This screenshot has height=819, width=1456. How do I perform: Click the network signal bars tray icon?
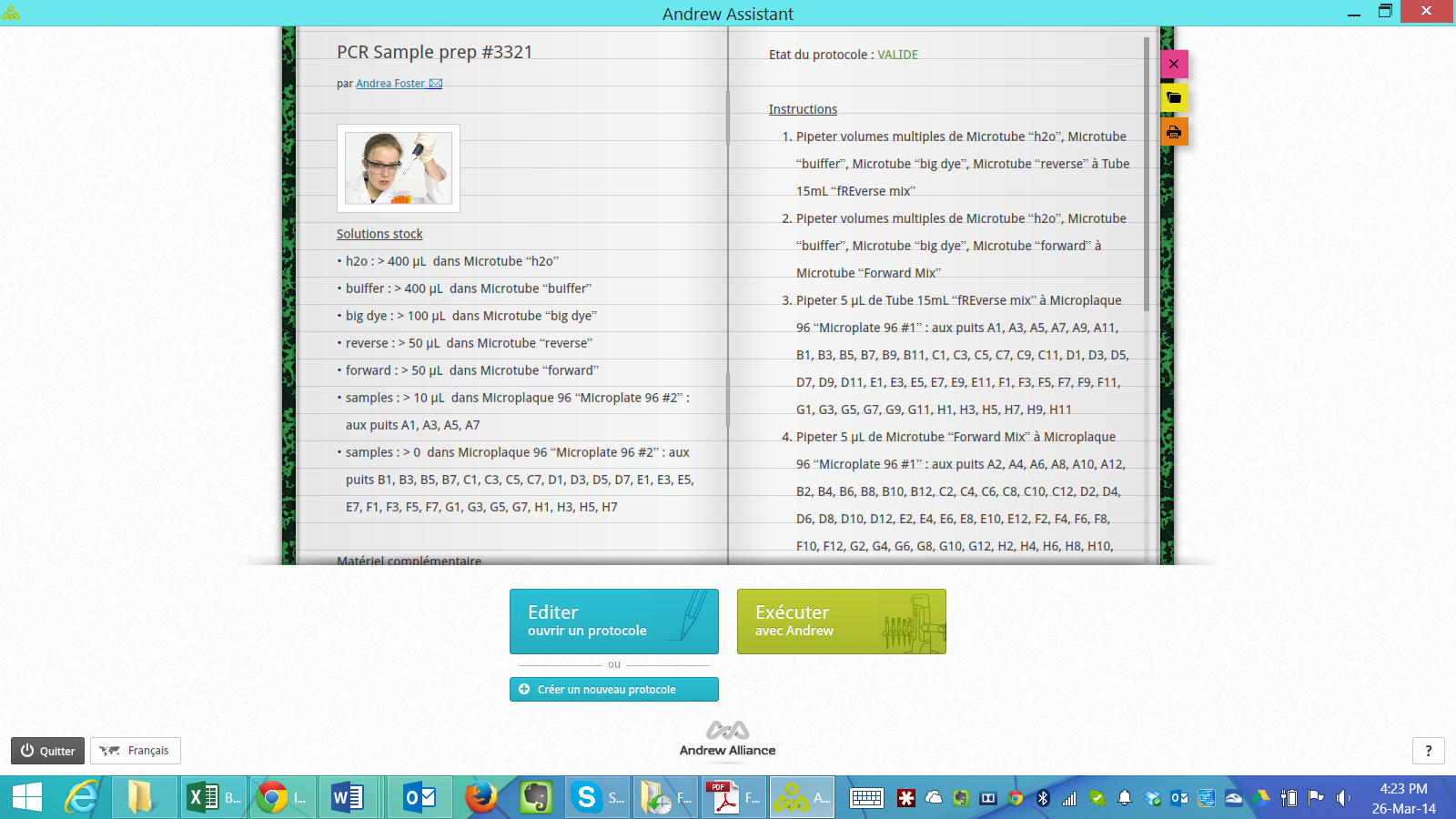1070,798
